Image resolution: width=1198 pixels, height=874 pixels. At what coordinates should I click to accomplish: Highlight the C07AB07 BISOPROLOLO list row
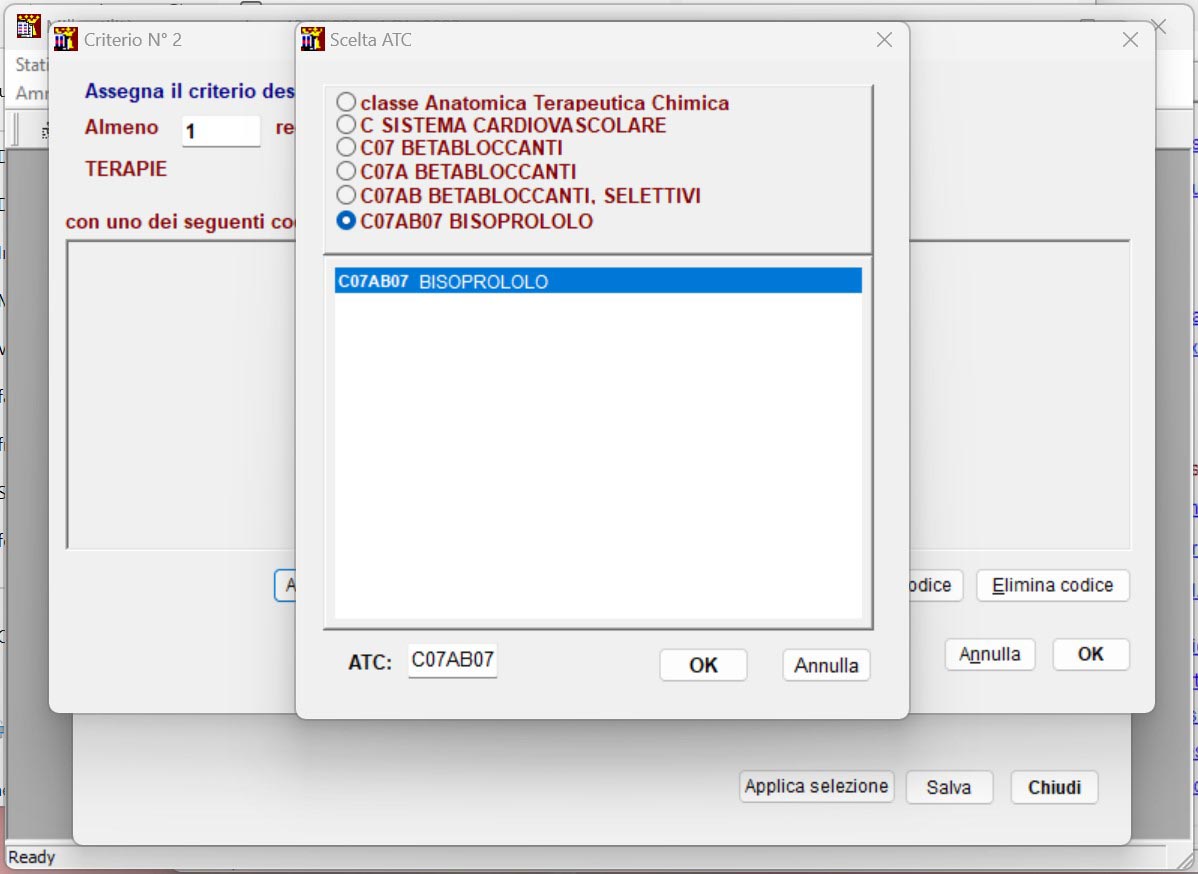click(x=598, y=281)
